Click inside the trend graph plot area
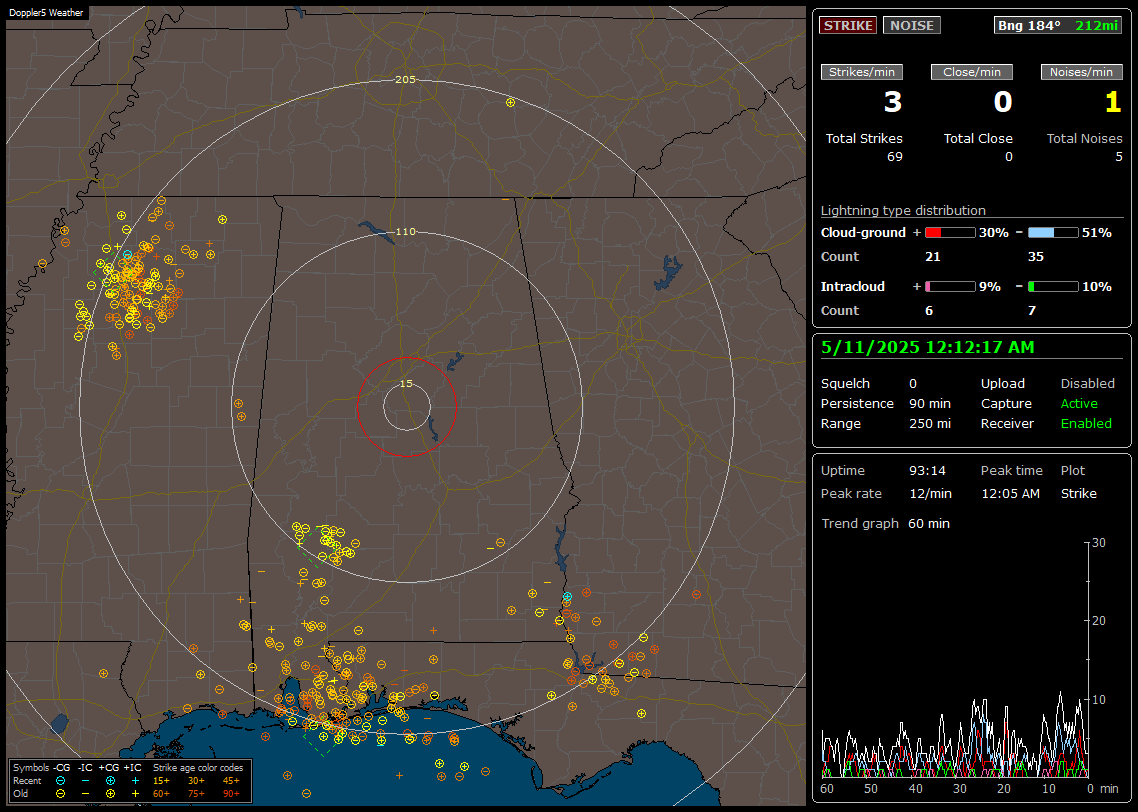Image resolution: width=1138 pixels, height=812 pixels. (x=955, y=660)
